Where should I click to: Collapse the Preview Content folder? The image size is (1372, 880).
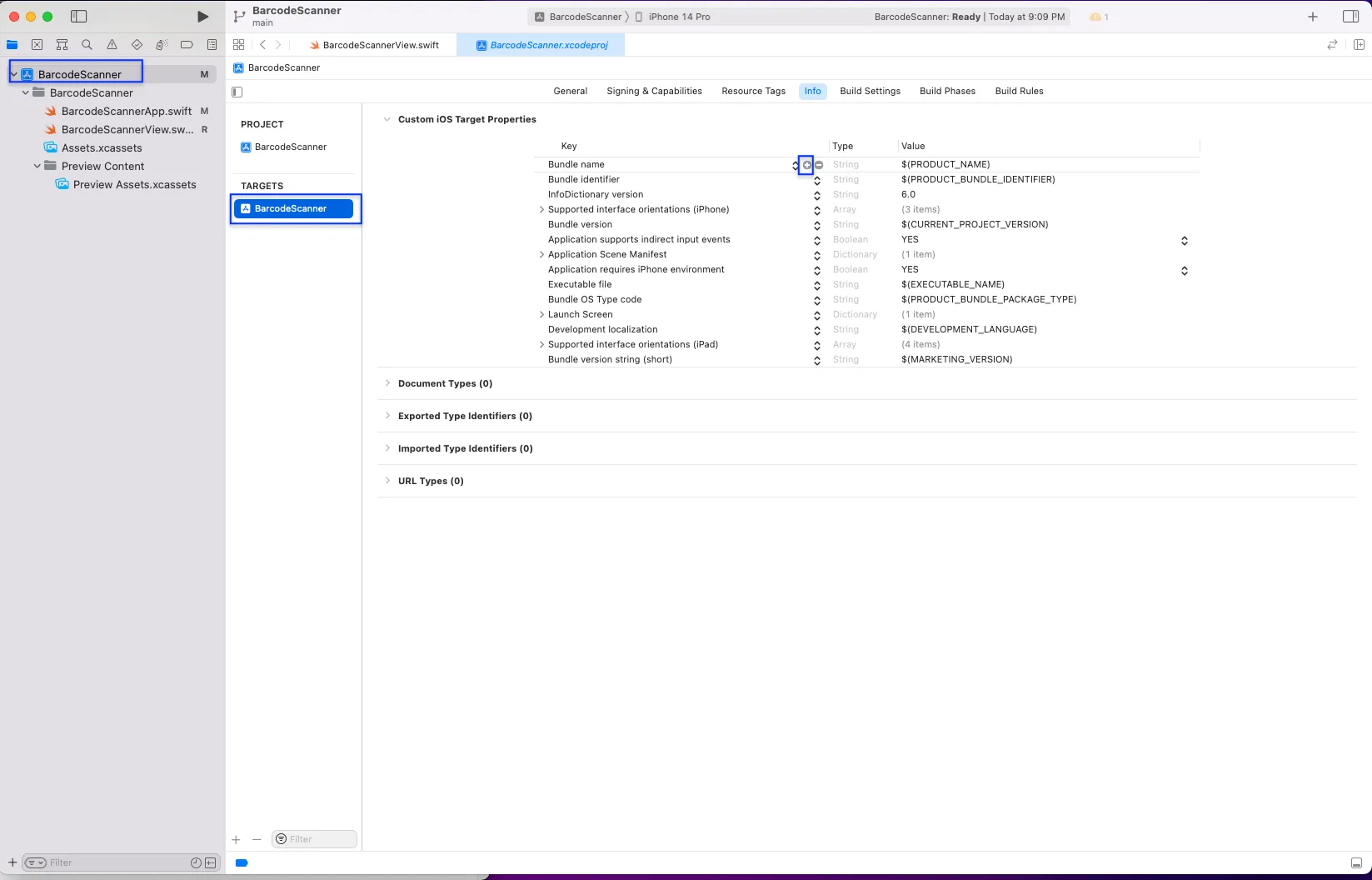click(37, 166)
